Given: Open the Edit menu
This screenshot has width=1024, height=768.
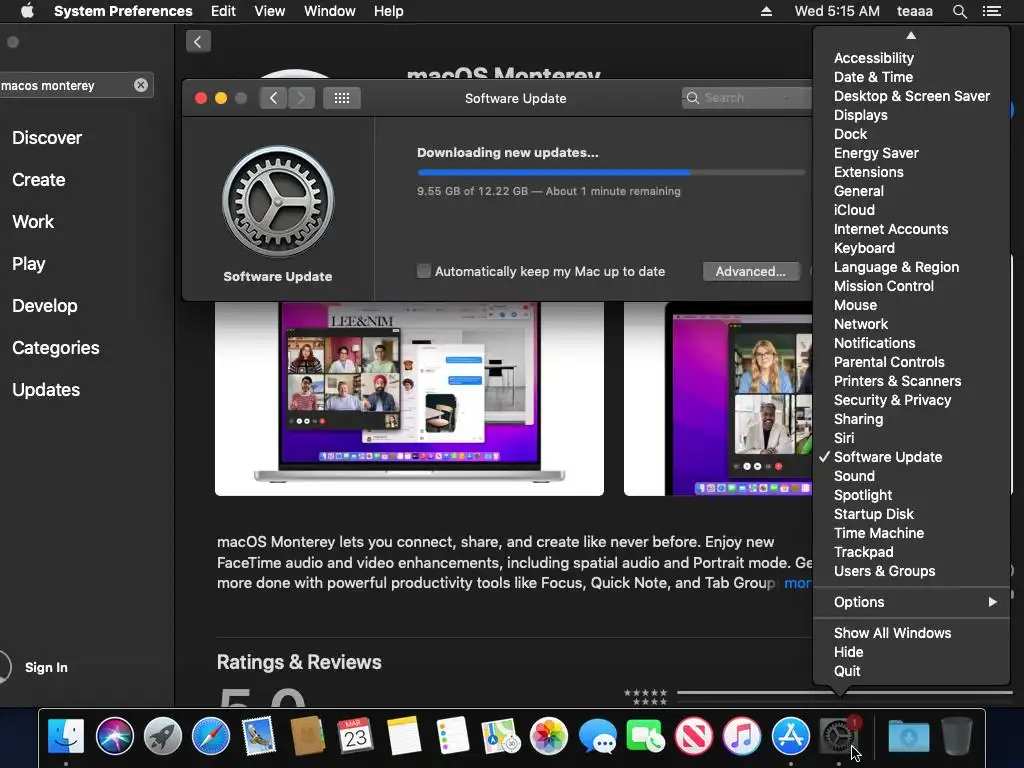Looking at the screenshot, I should pos(223,11).
